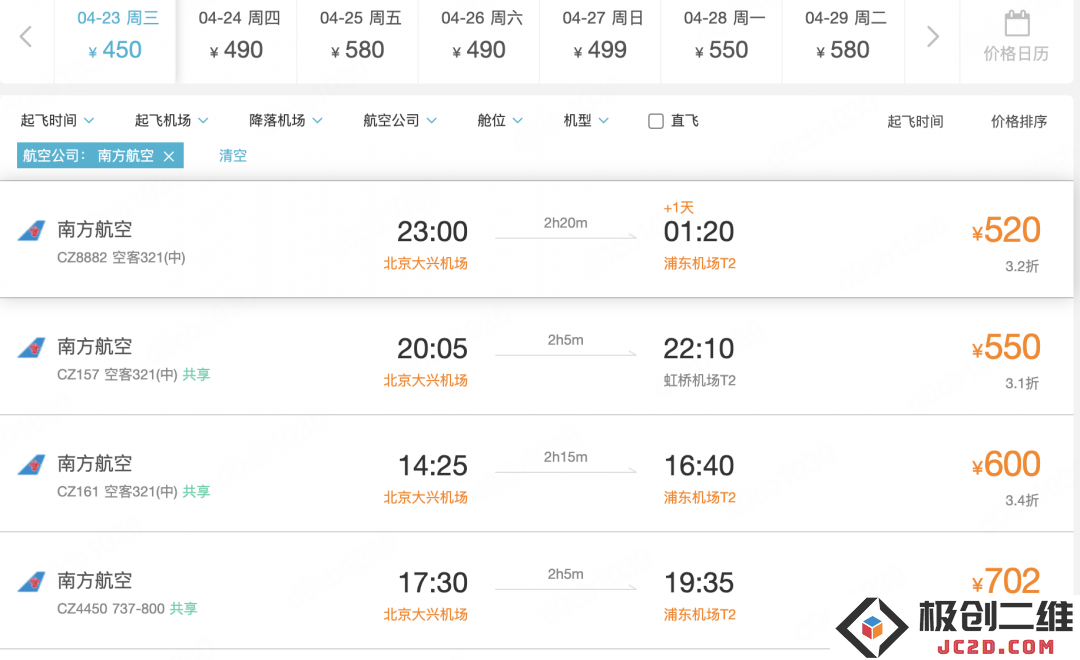Open the 价格日历 calendar icon
This screenshot has width=1080, height=660.
click(x=1017, y=23)
